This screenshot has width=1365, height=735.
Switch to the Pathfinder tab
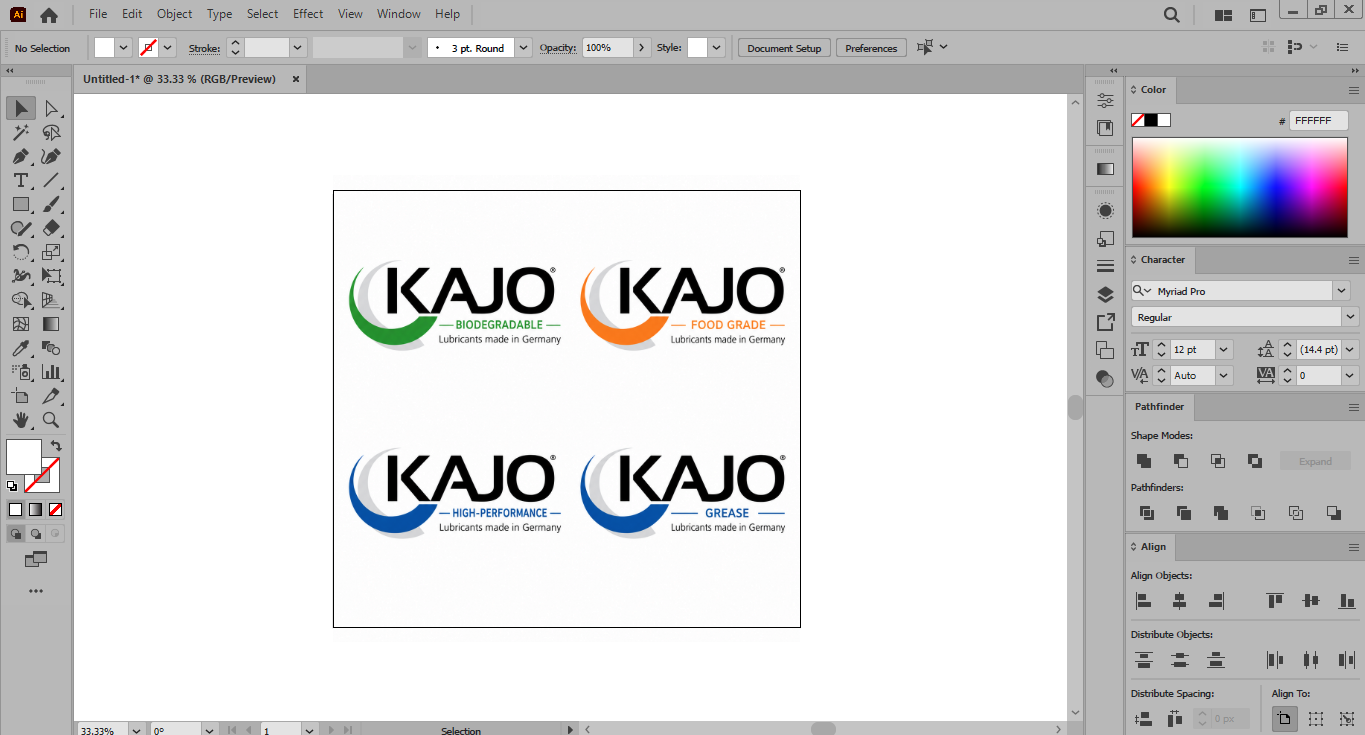pos(1159,407)
